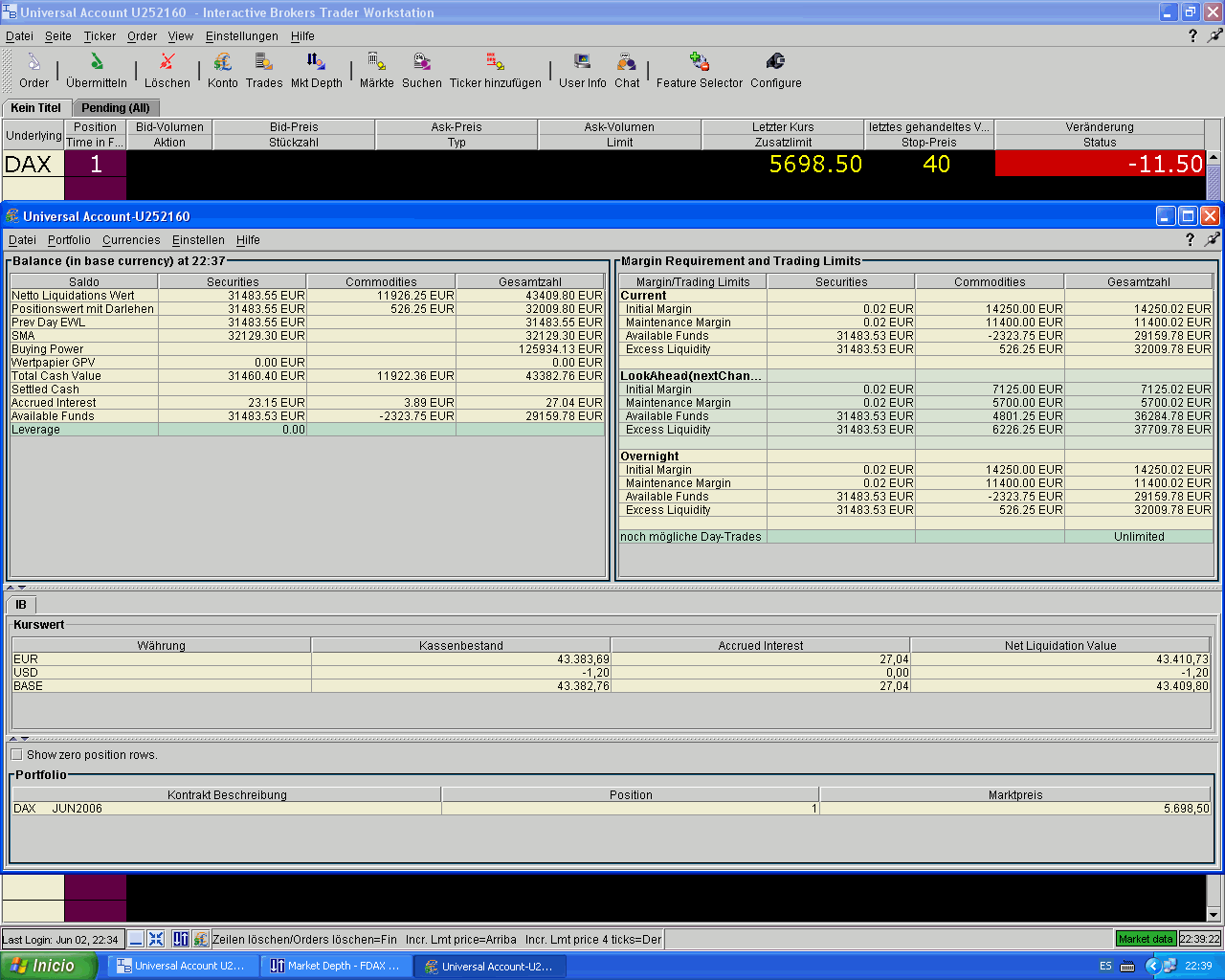
Task: Click the Market data status button
Action: pyautogui.click(x=1146, y=939)
